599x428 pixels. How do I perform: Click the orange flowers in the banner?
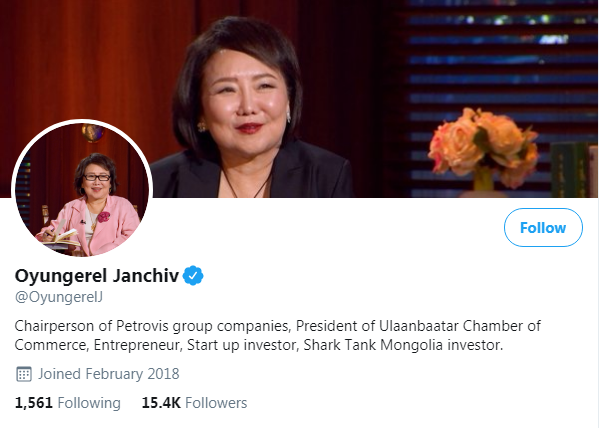483,147
